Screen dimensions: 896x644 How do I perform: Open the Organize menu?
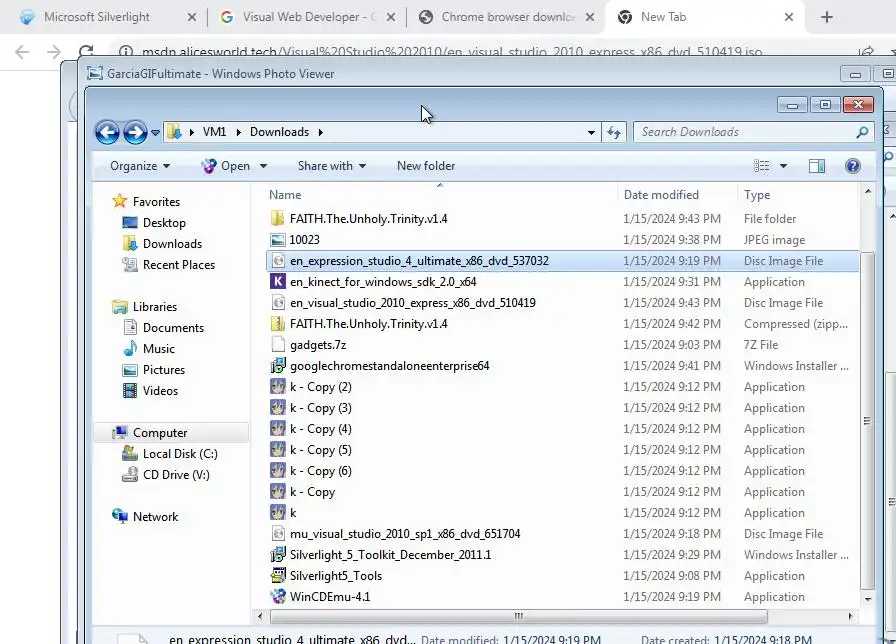(140, 166)
